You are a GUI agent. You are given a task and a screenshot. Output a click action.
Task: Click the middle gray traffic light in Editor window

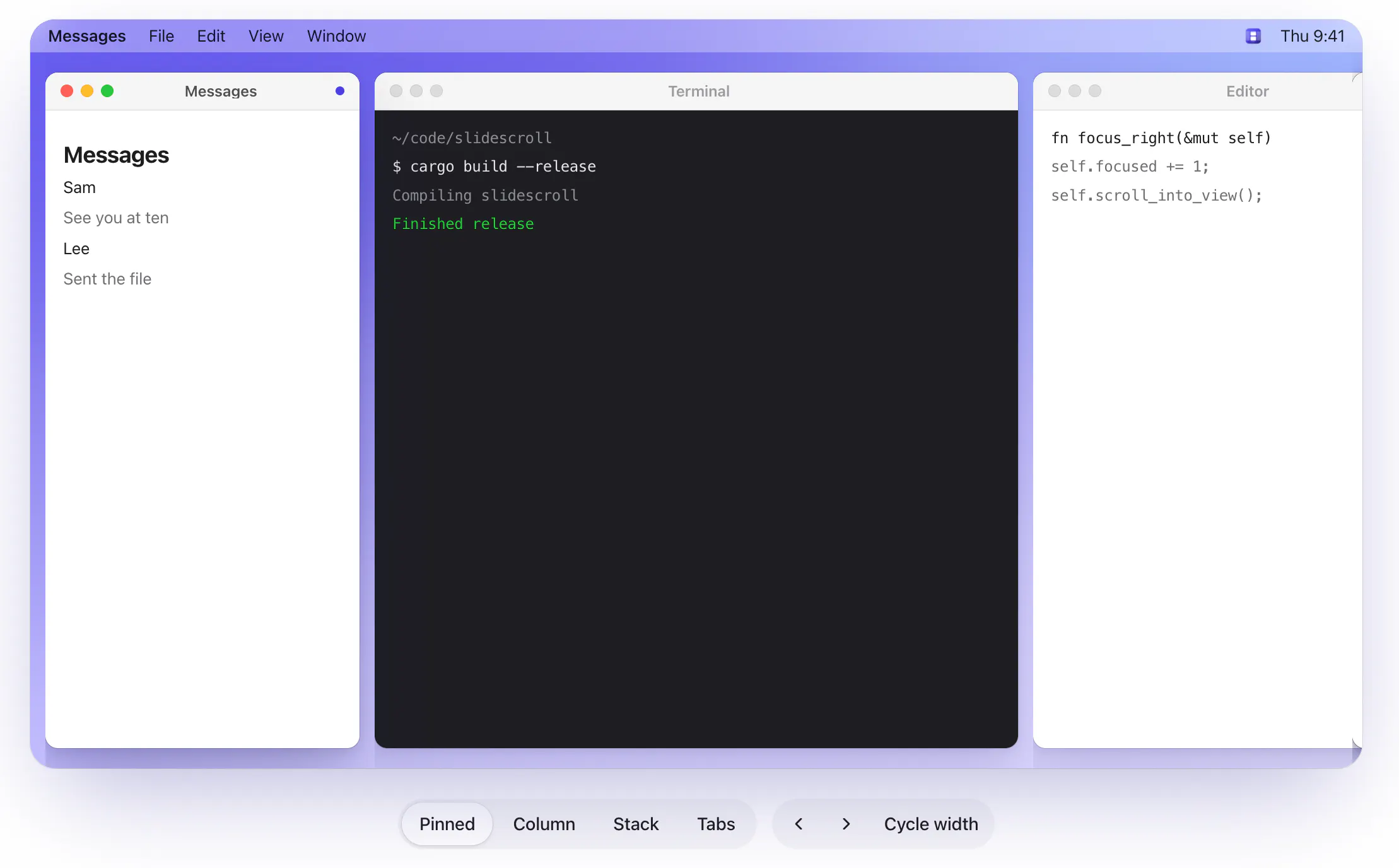[1075, 91]
